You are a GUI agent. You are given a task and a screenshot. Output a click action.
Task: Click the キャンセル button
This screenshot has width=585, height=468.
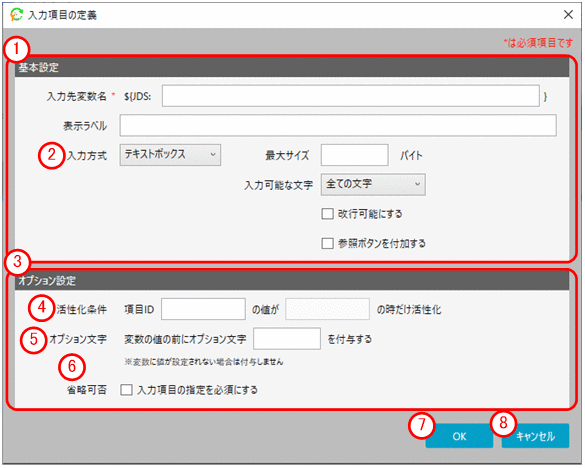pyautogui.click(x=535, y=436)
